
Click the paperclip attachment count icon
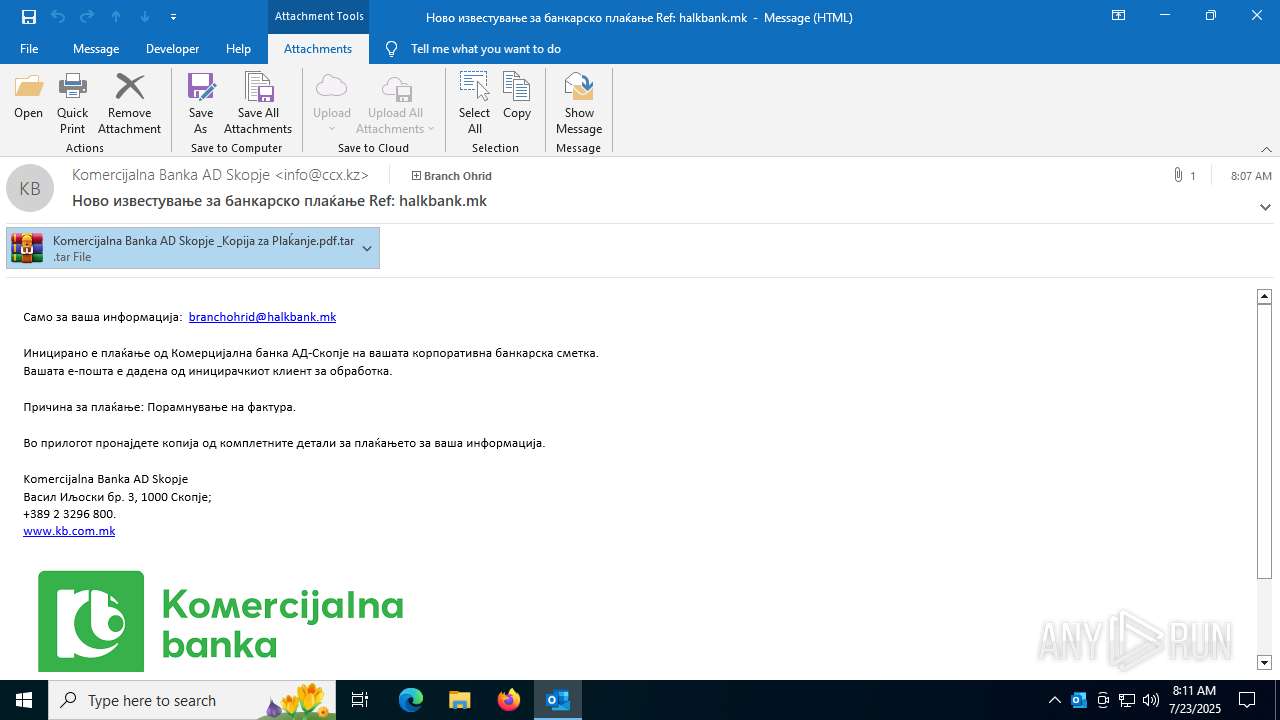point(1178,175)
